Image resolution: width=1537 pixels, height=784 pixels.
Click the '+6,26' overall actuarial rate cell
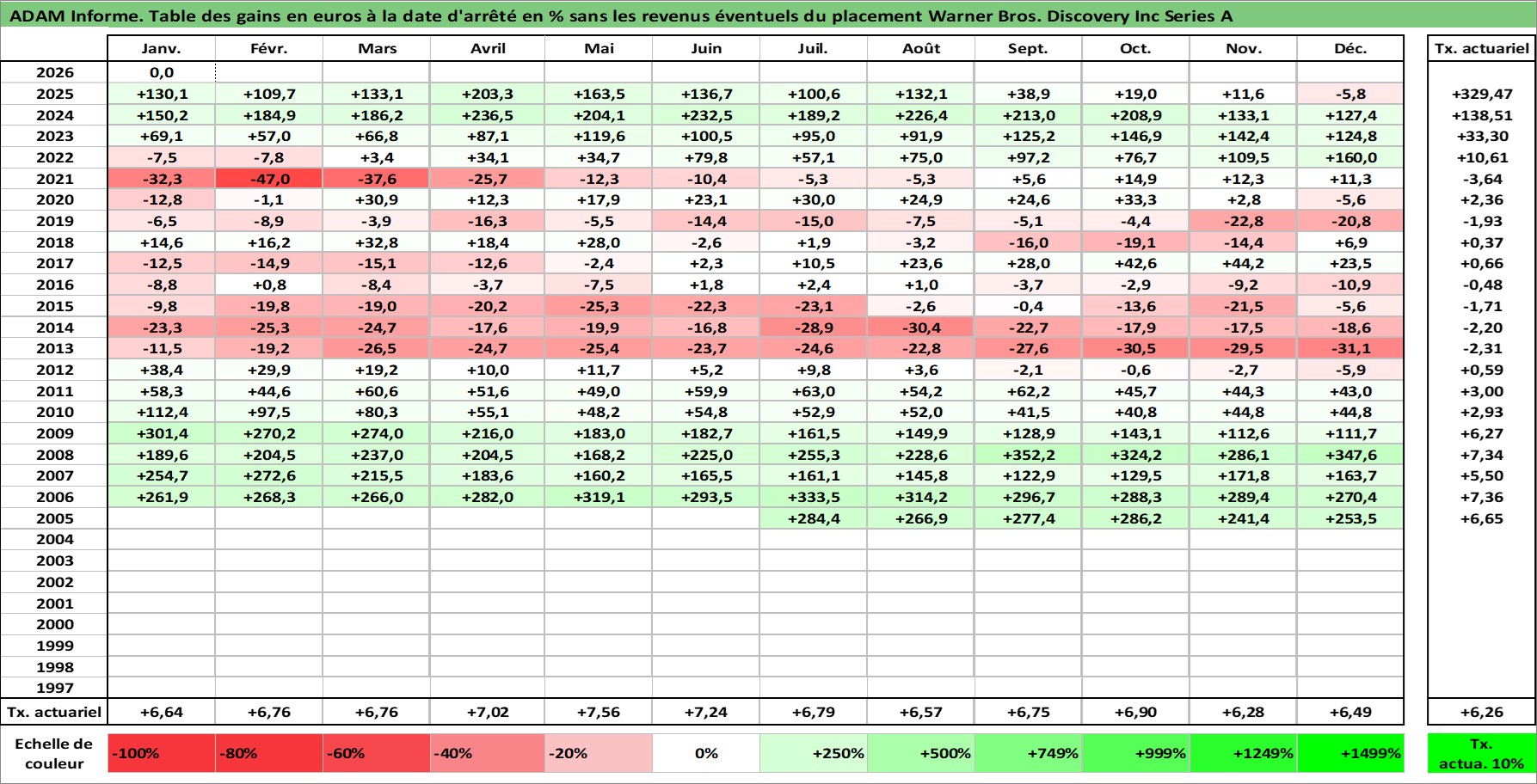1481,712
